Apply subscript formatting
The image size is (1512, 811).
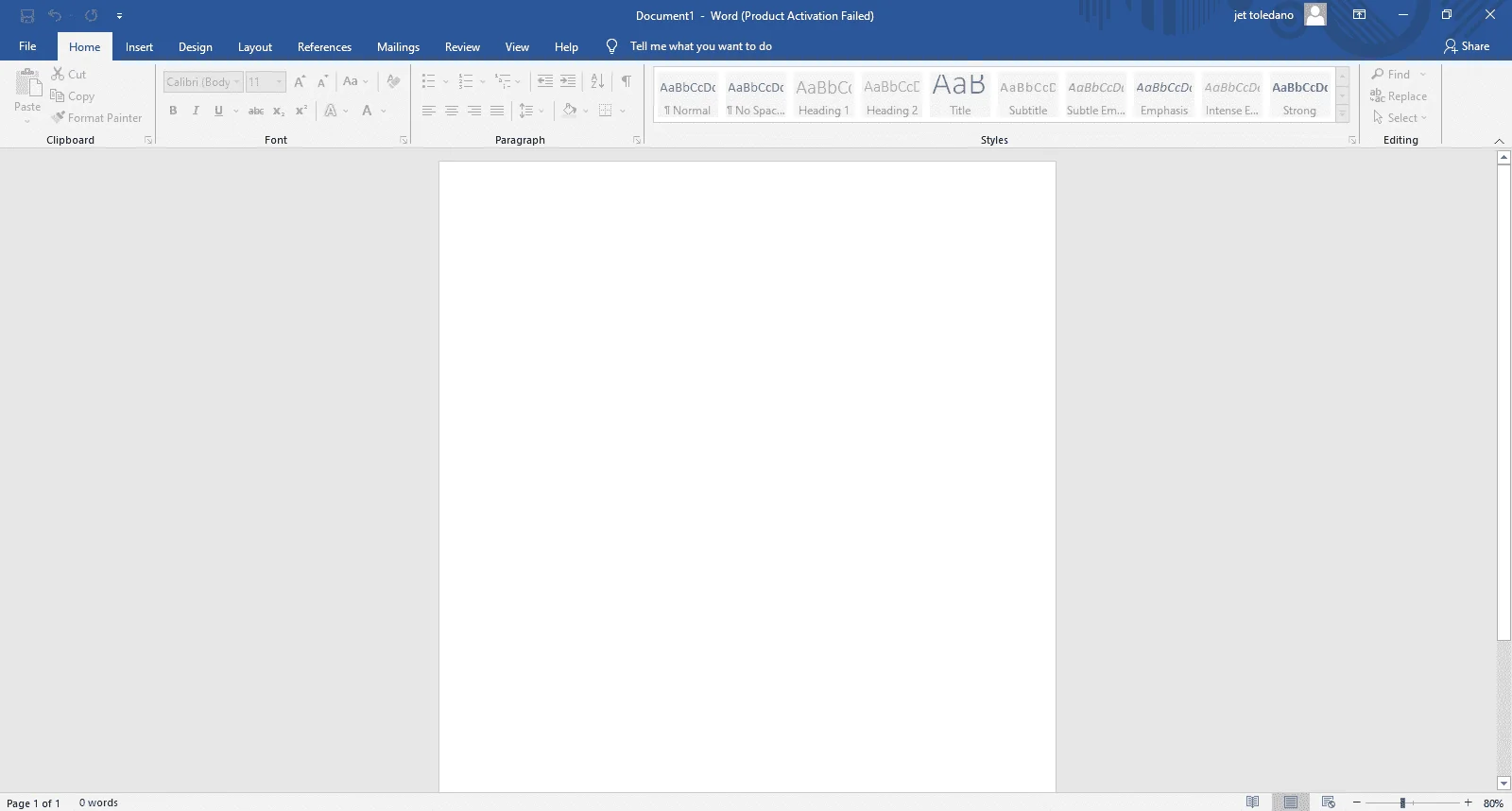(x=279, y=111)
